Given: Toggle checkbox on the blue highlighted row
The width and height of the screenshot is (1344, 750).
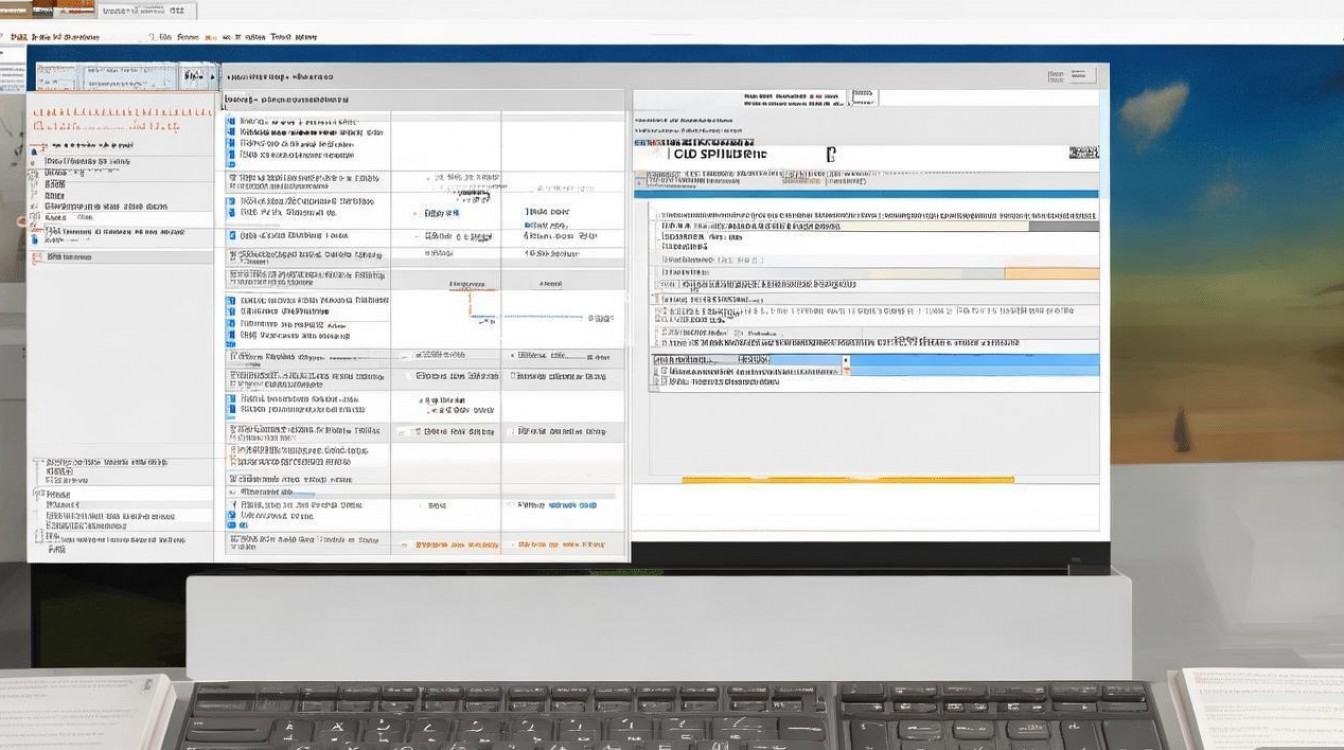Looking at the screenshot, I should pos(657,359).
